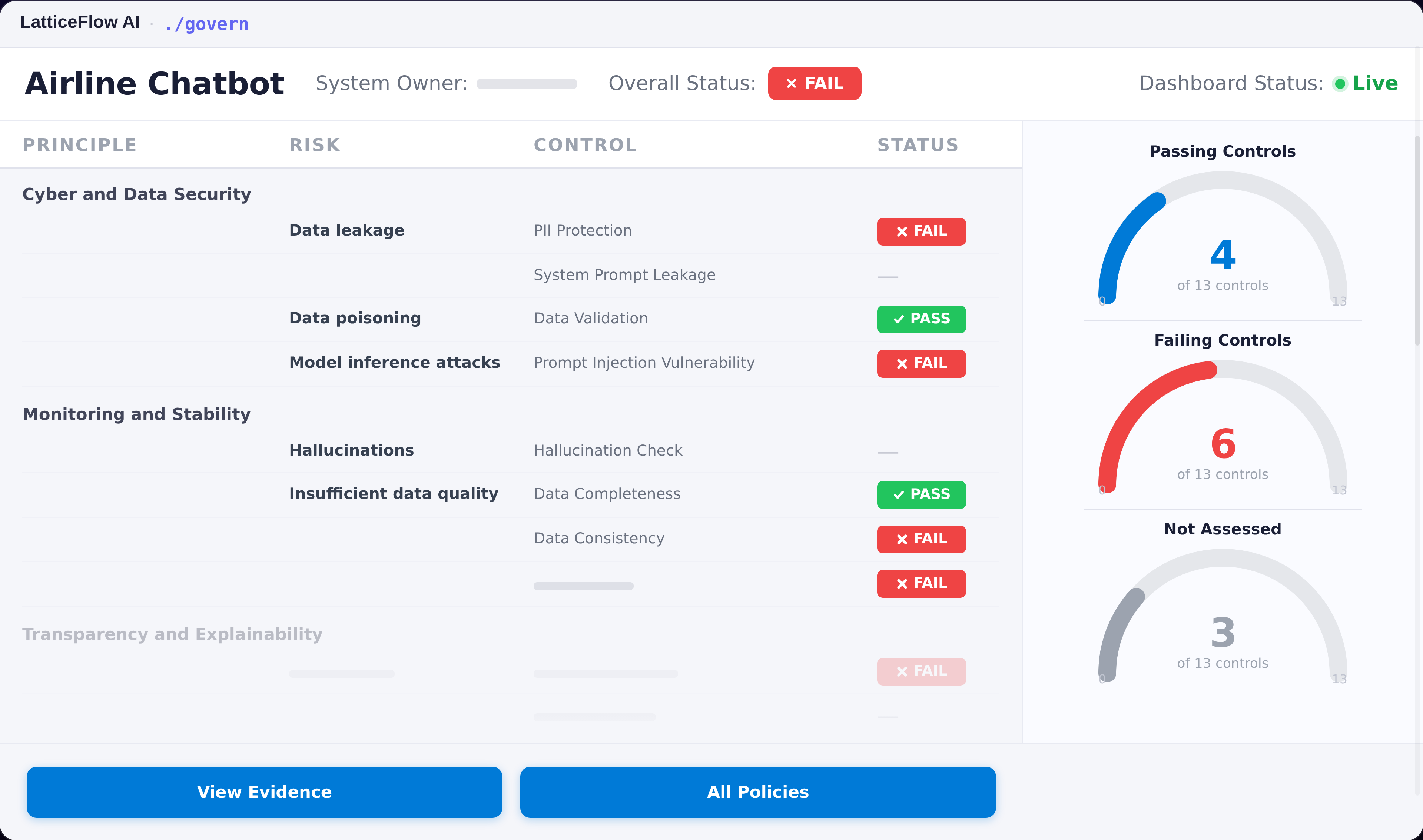The height and width of the screenshot is (840, 1423).
Task: Click the Data Completeness PASS badge
Action: (921, 494)
